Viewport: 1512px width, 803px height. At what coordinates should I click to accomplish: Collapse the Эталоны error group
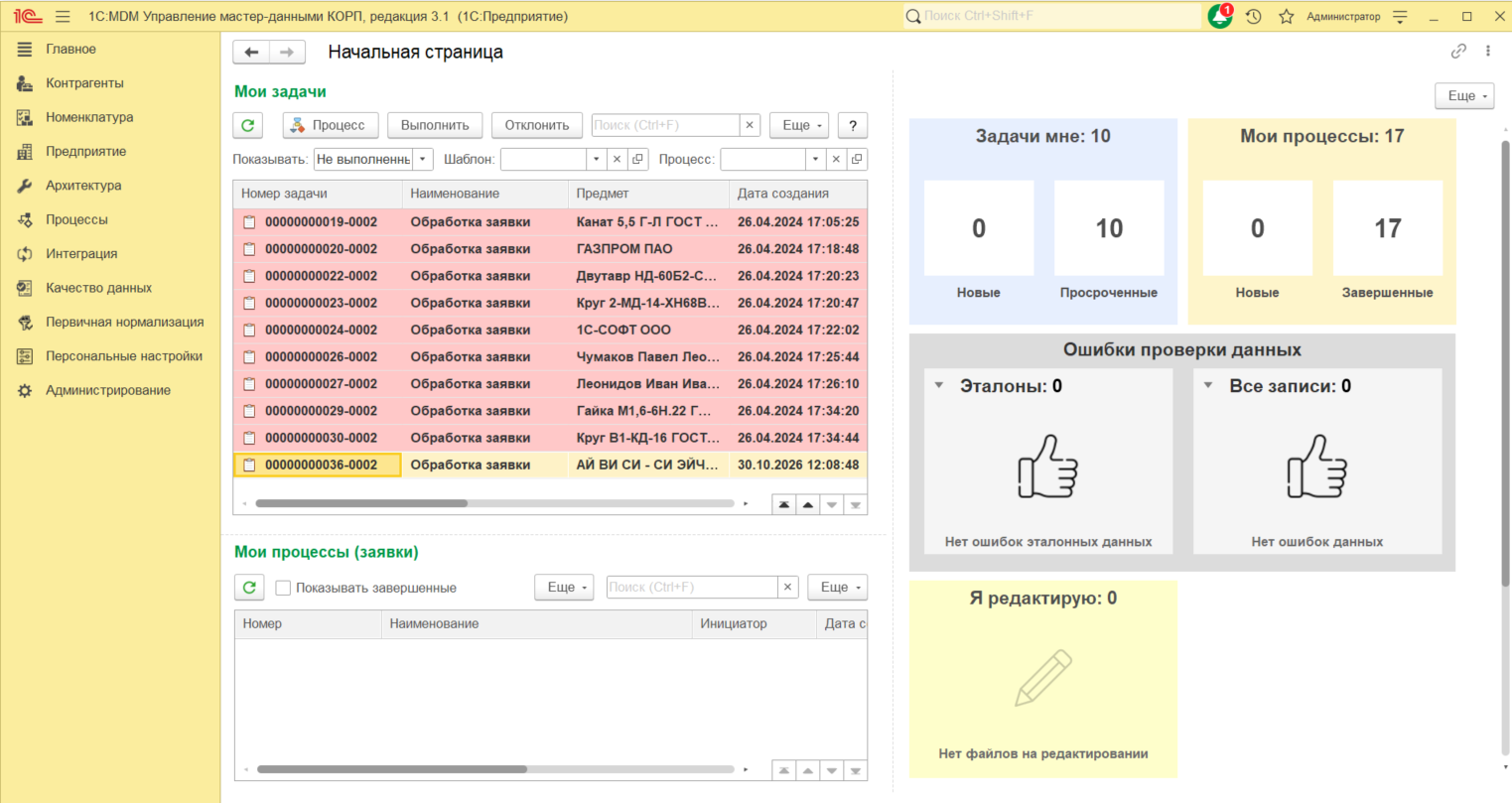939,385
